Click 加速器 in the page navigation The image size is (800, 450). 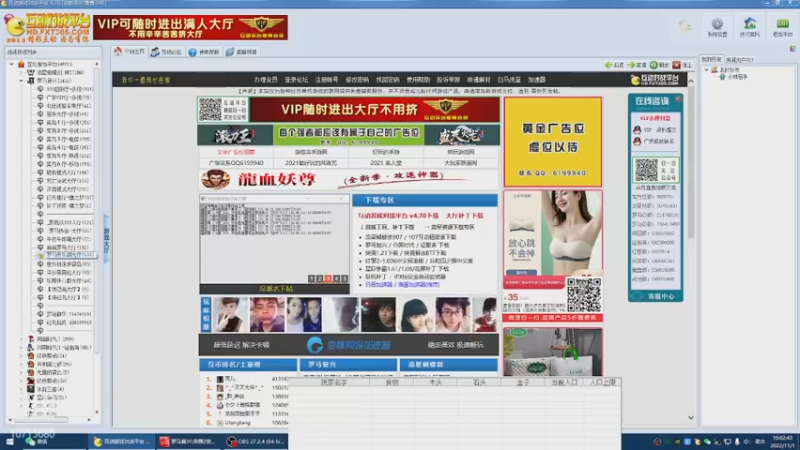point(537,80)
